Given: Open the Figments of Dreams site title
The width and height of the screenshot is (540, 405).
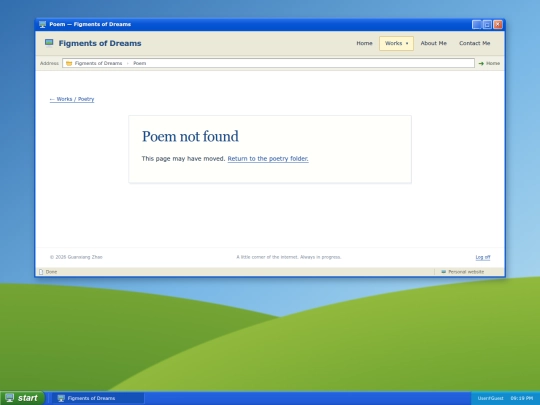Looking at the screenshot, I should coord(100,43).
